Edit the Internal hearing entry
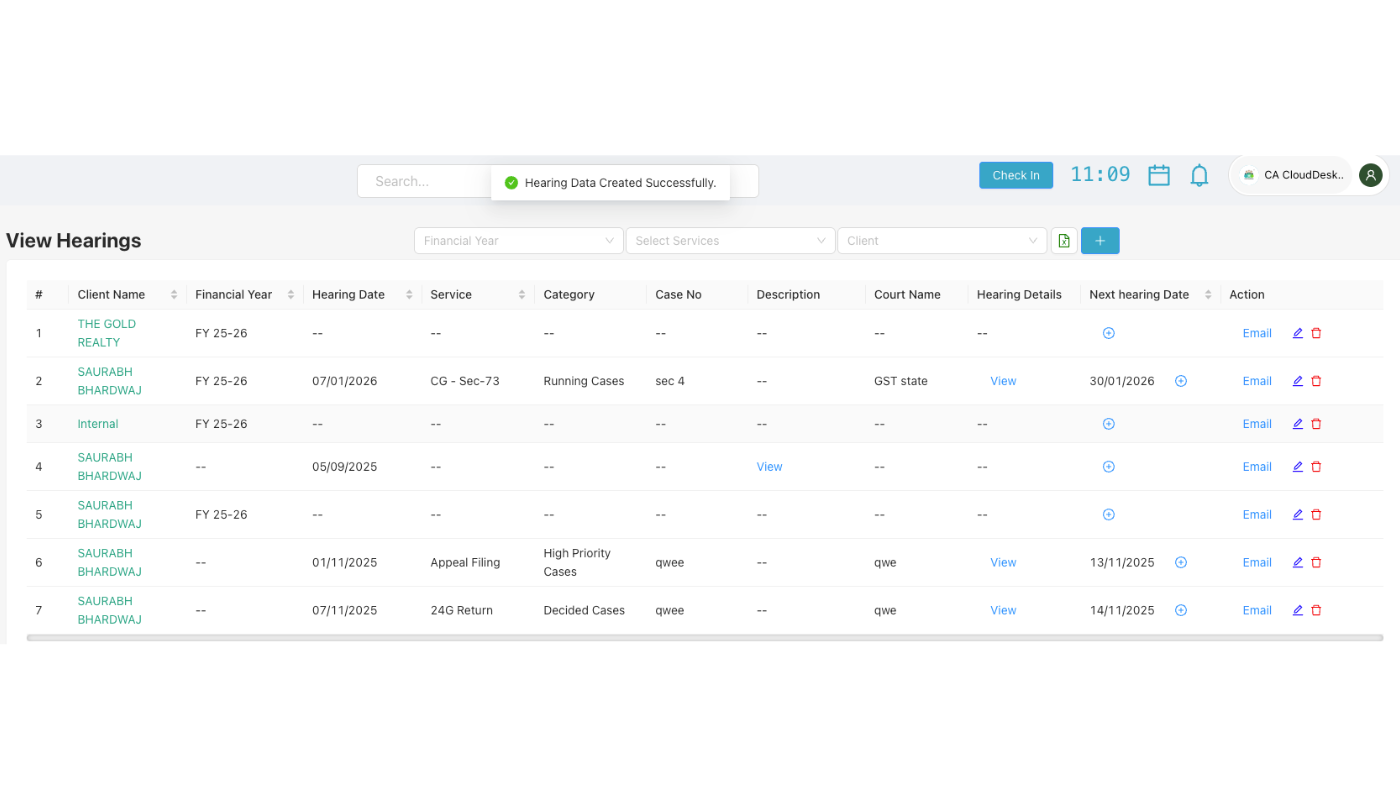The height and width of the screenshot is (800, 1400). click(x=1296, y=423)
